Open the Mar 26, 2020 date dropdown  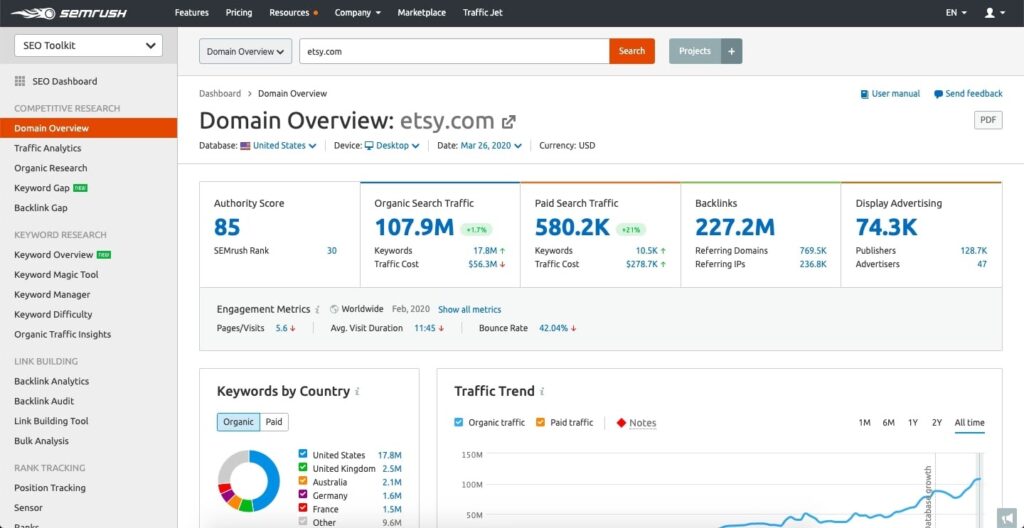click(491, 146)
